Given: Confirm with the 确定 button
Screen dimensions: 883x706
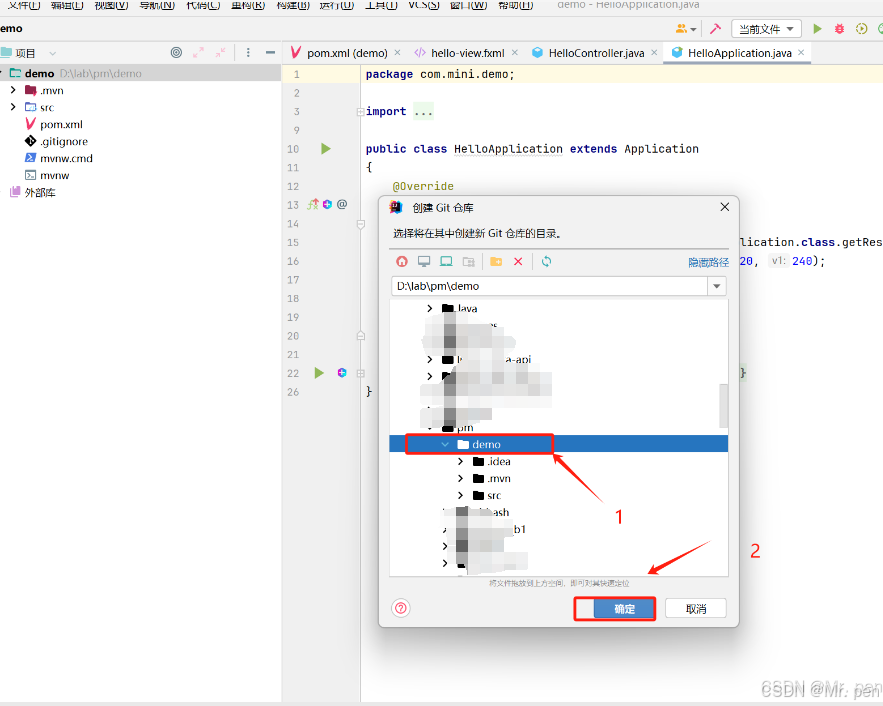Looking at the screenshot, I should [624, 609].
